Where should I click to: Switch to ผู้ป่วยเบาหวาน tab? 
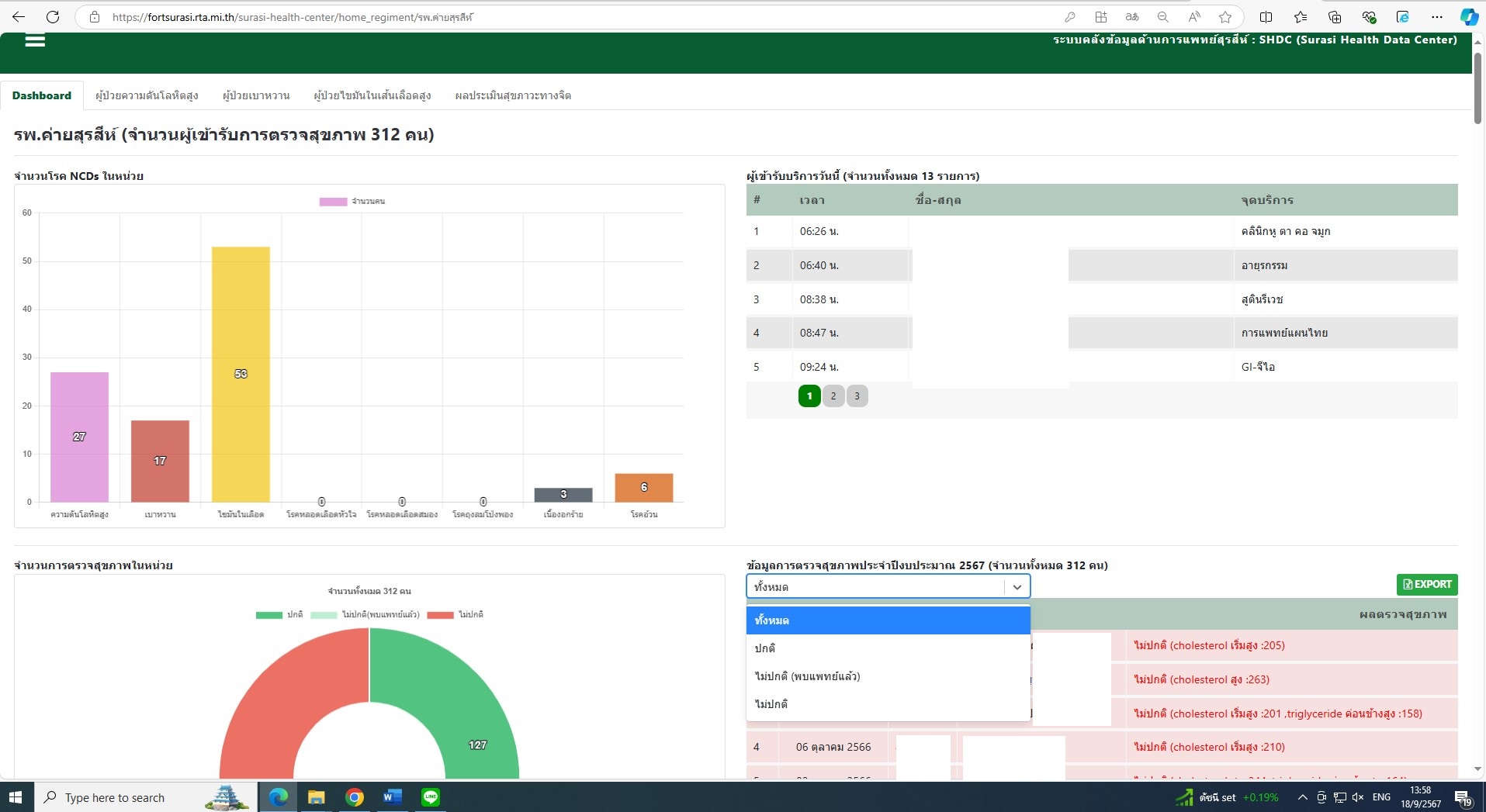(x=255, y=95)
